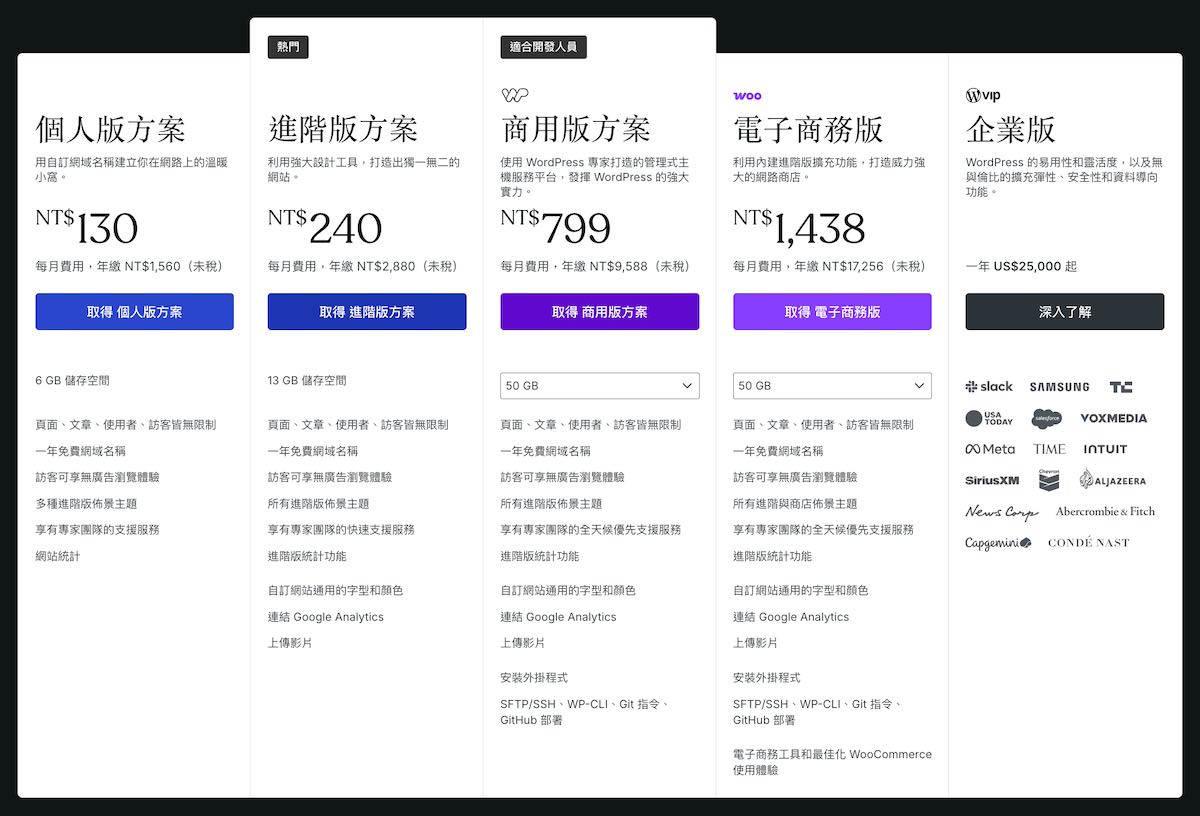Click 取得 進階版方案 button
Screen dimensions: 1200x816
pos(367,311)
